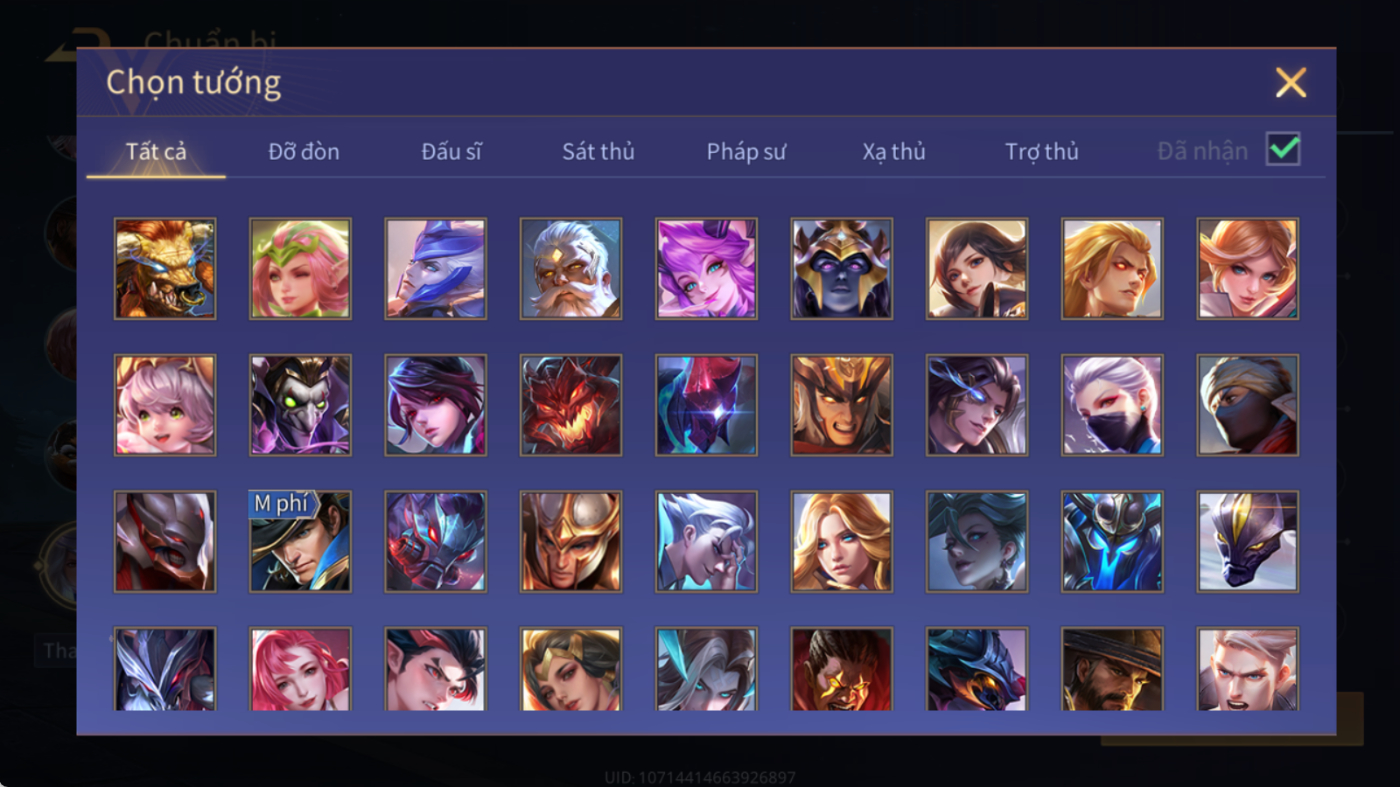
Task: Select the masked ninja with headwrap
Action: point(1248,405)
